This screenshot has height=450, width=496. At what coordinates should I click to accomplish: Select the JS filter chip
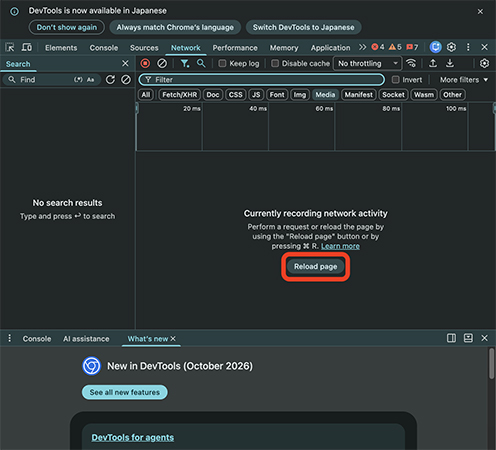(x=256, y=95)
